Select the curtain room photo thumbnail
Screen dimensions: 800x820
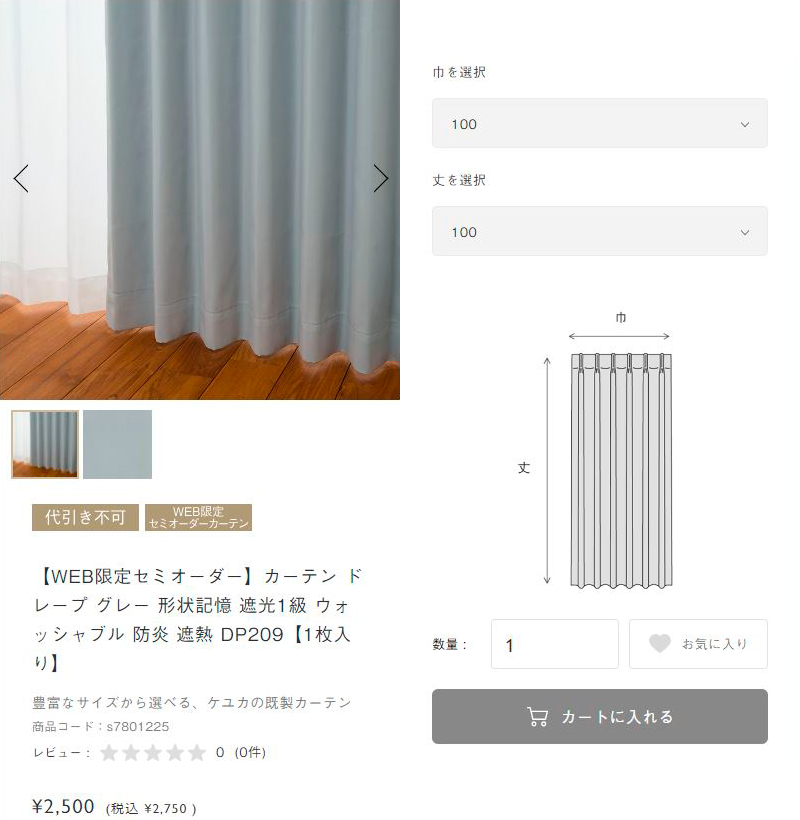click(45, 445)
